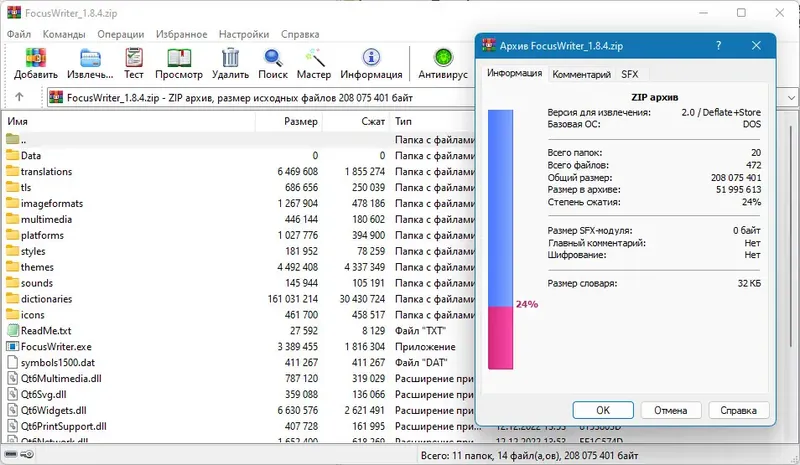Select the tls folder row
Image resolution: width=800 pixels, height=465 pixels.
tap(239, 187)
